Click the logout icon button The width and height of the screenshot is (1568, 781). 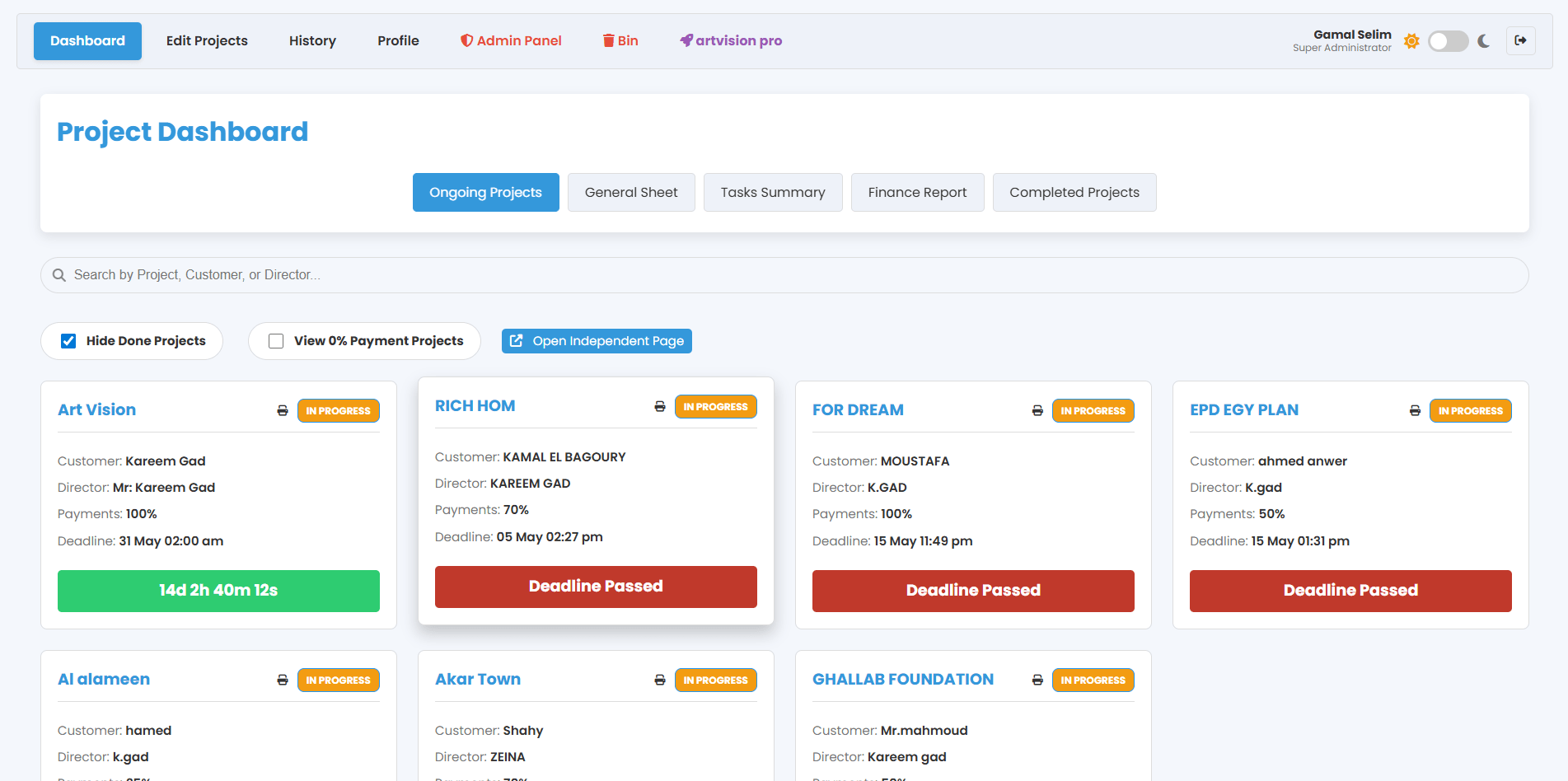pyautogui.click(x=1520, y=40)
